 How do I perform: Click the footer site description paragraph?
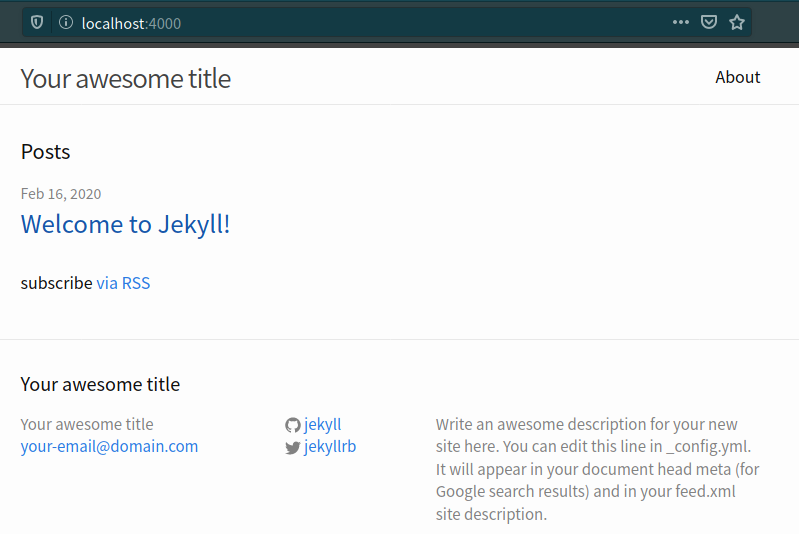pyautogui.click(x=597, y=469)
